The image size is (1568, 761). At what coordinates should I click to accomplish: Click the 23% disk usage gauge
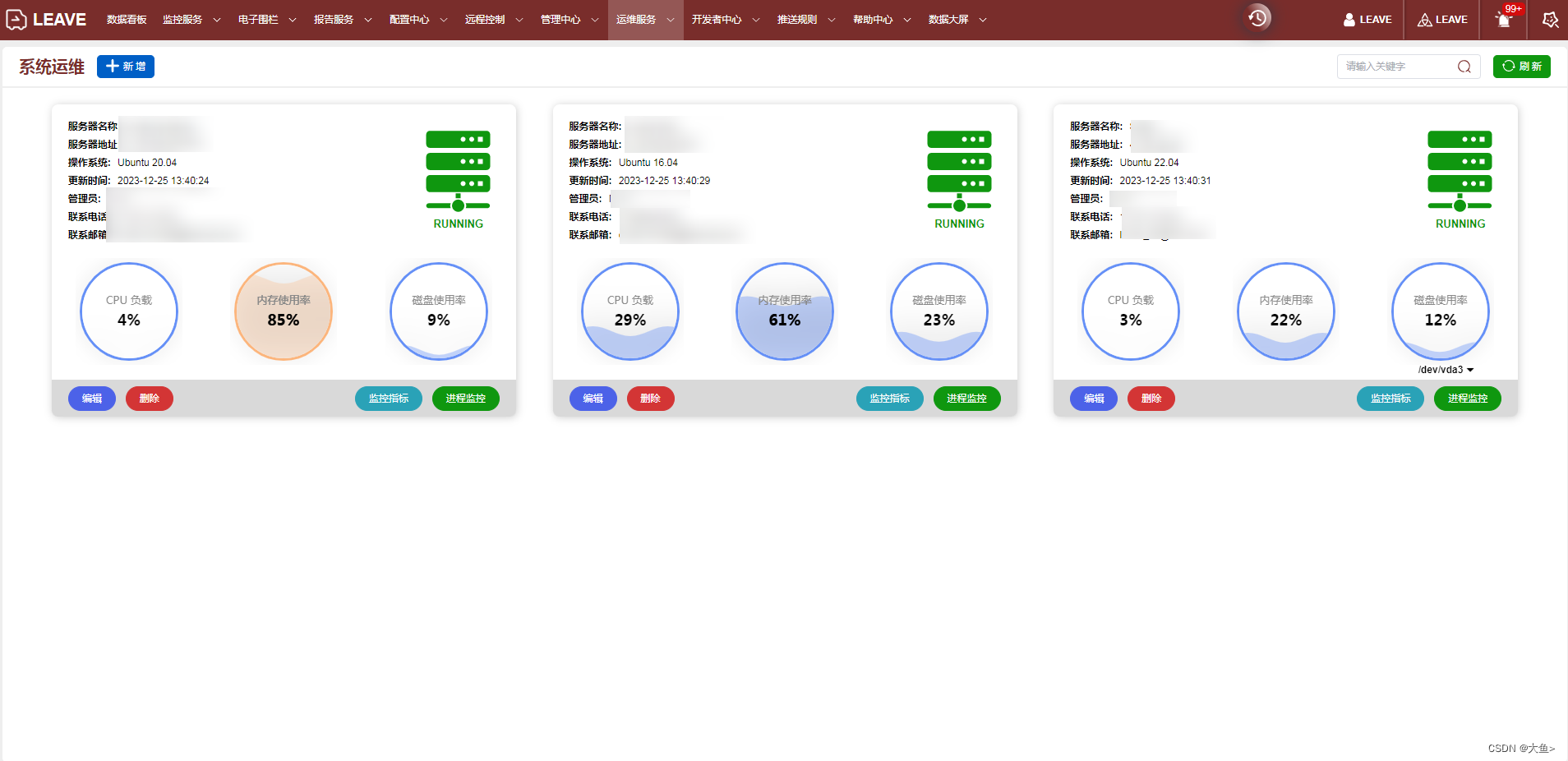pos(939,311)
